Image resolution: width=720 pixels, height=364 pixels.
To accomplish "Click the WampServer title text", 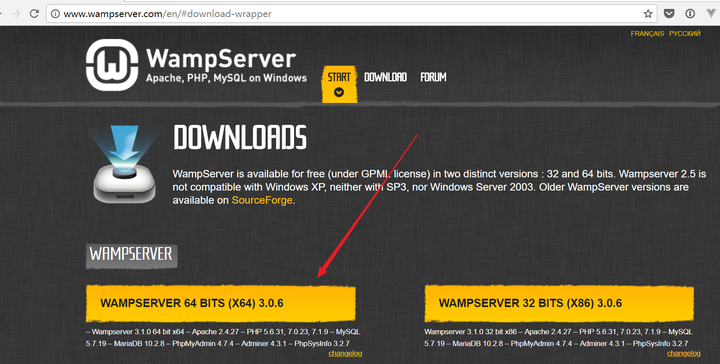I will tap(221, 59).
